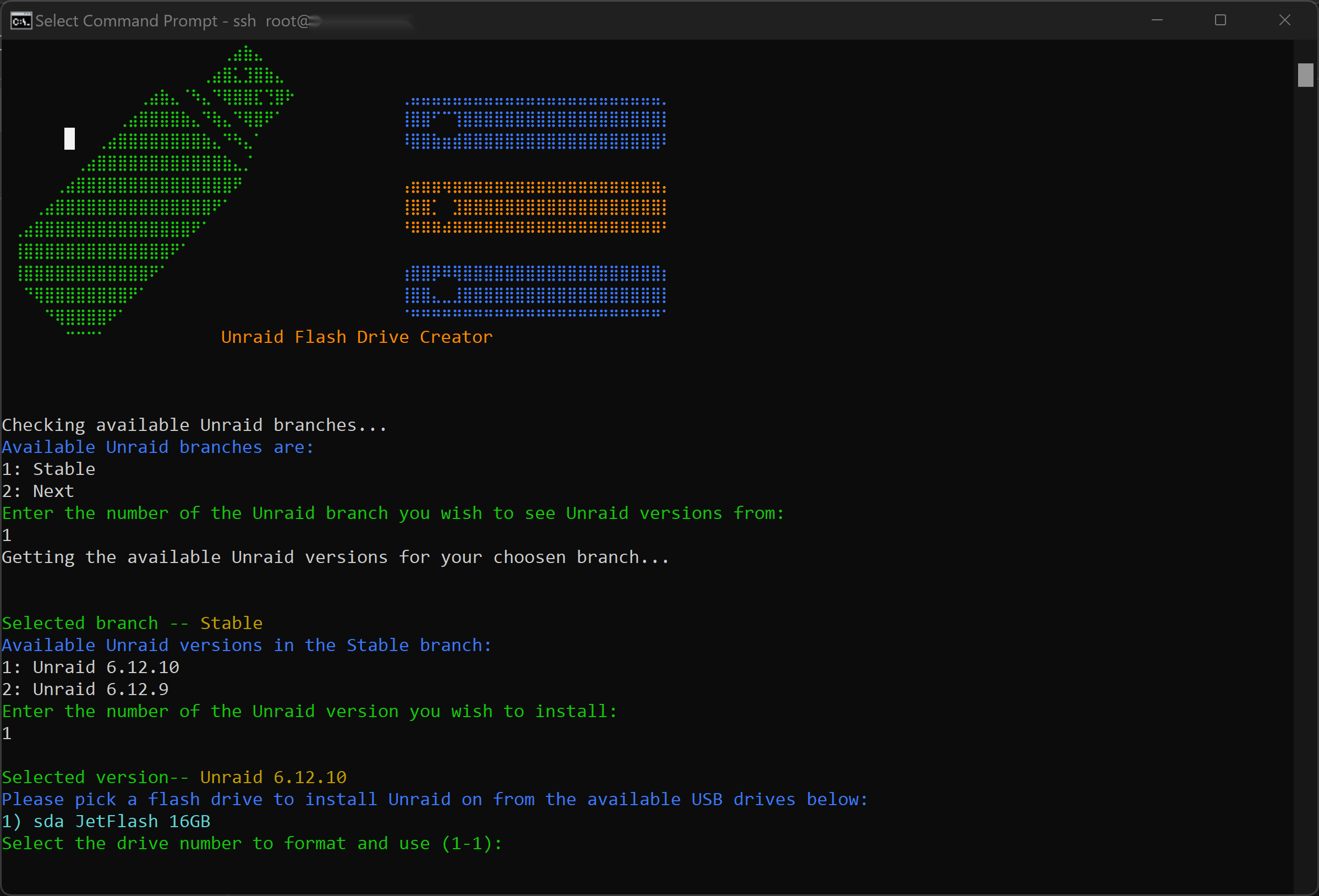Click the bottom blue server ASCII graphic
The image size is (1319, 896).
[x=535, y=291]
